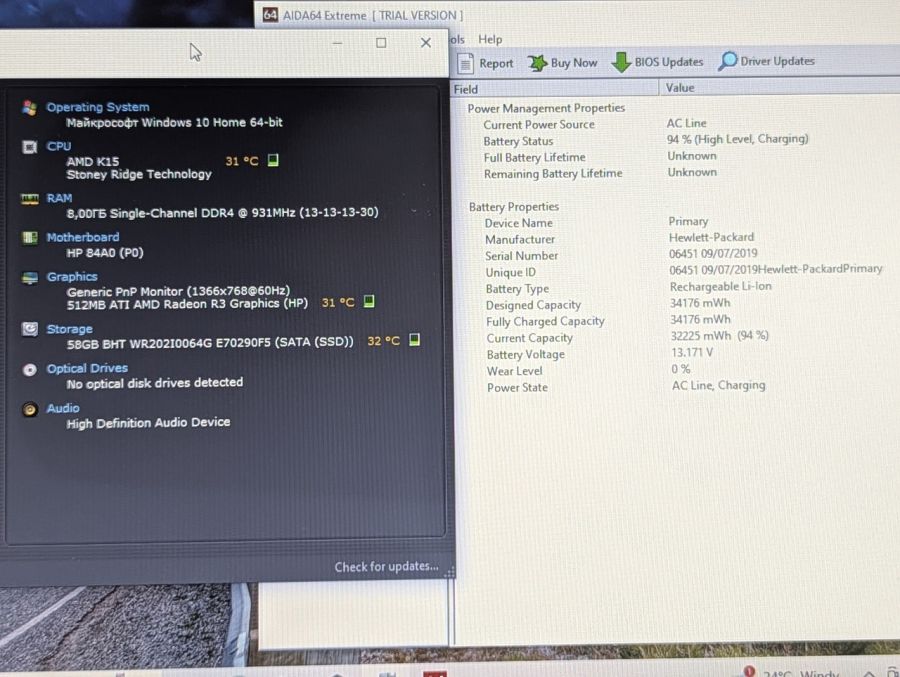The height and width of the screenshot is (677, 900).
Task: Open the Storage section link
Action: [69, 329]
